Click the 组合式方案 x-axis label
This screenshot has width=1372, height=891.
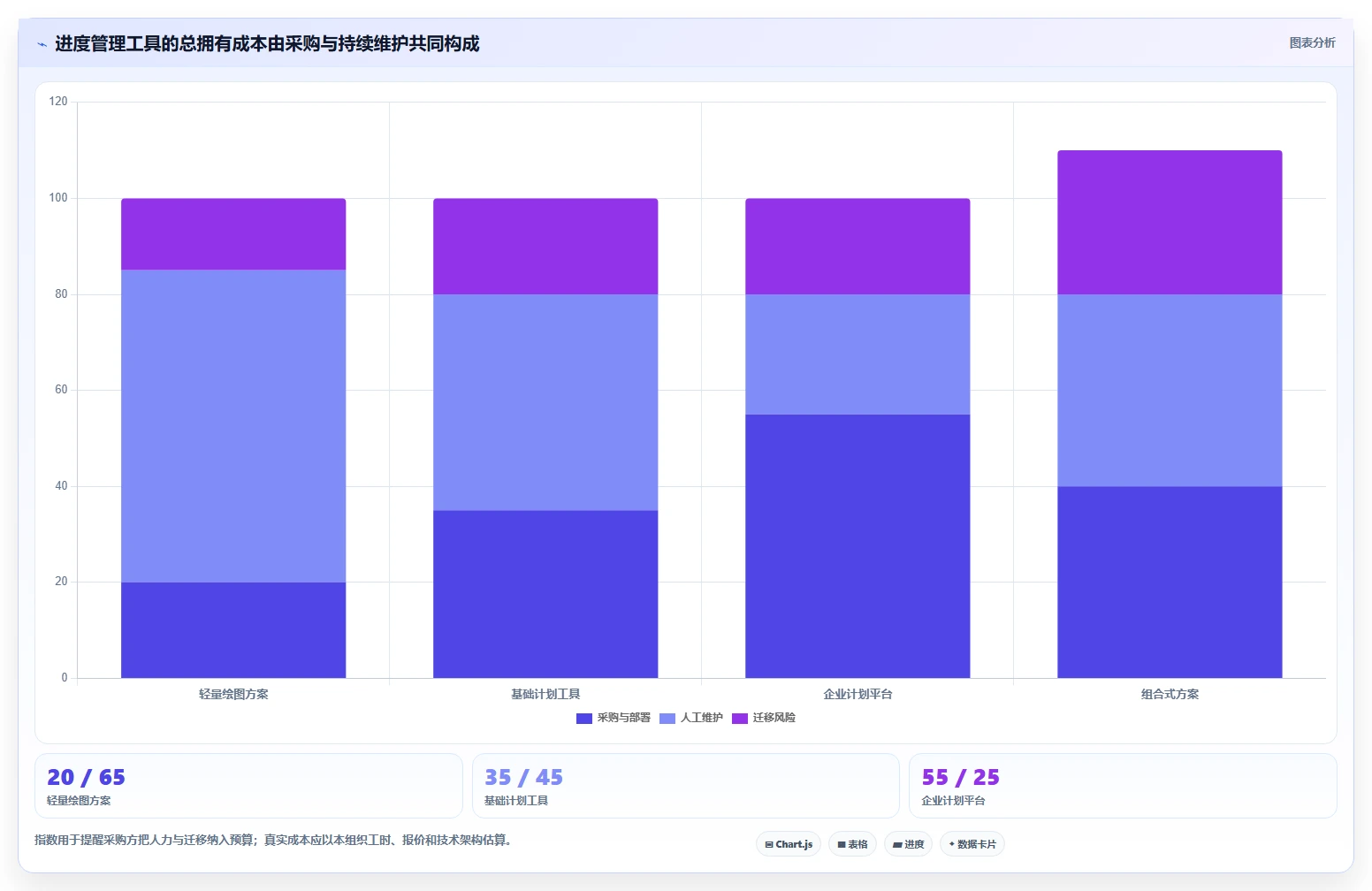[x=1170, y=695]
